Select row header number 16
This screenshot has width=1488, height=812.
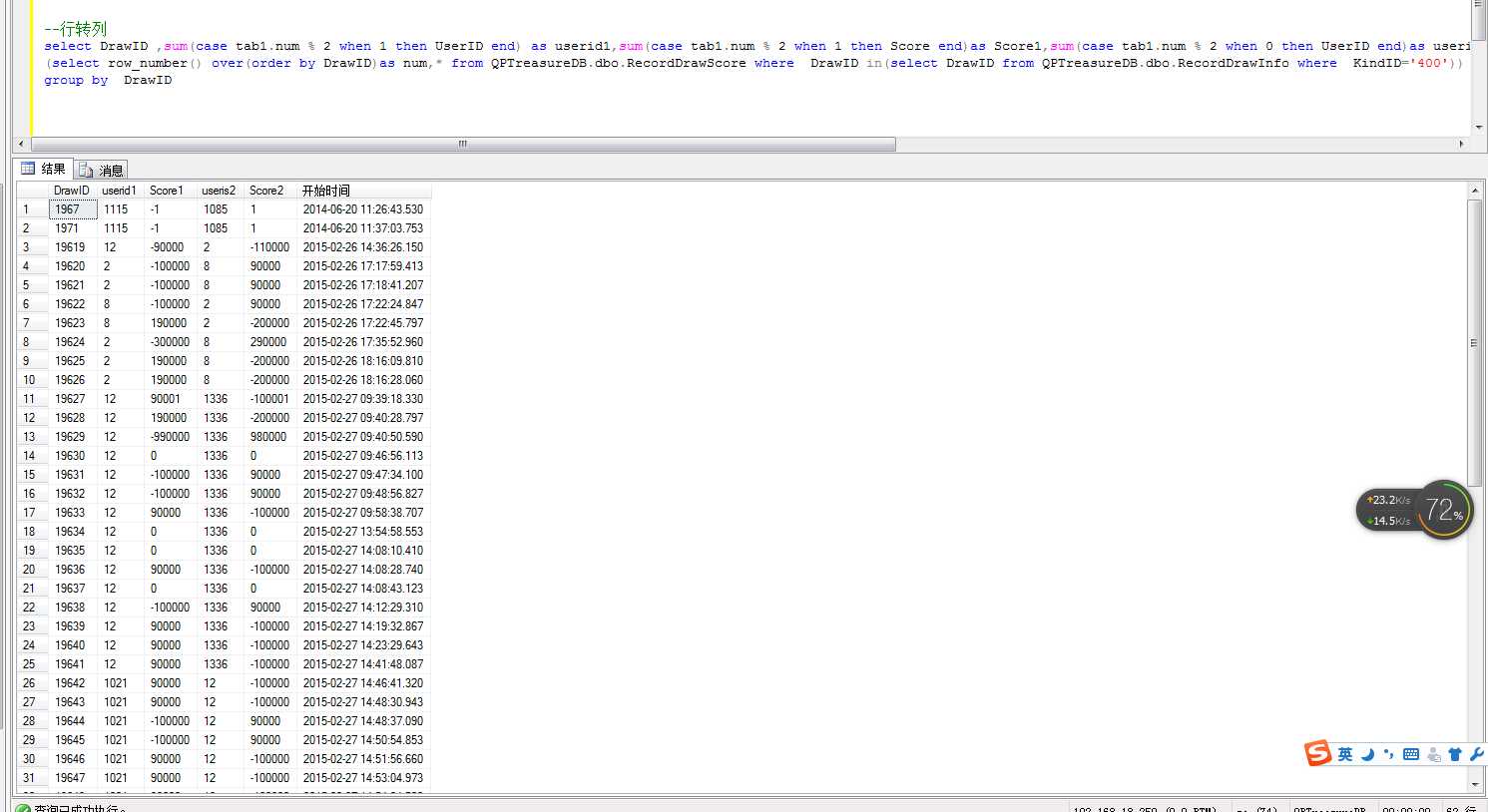32,494
